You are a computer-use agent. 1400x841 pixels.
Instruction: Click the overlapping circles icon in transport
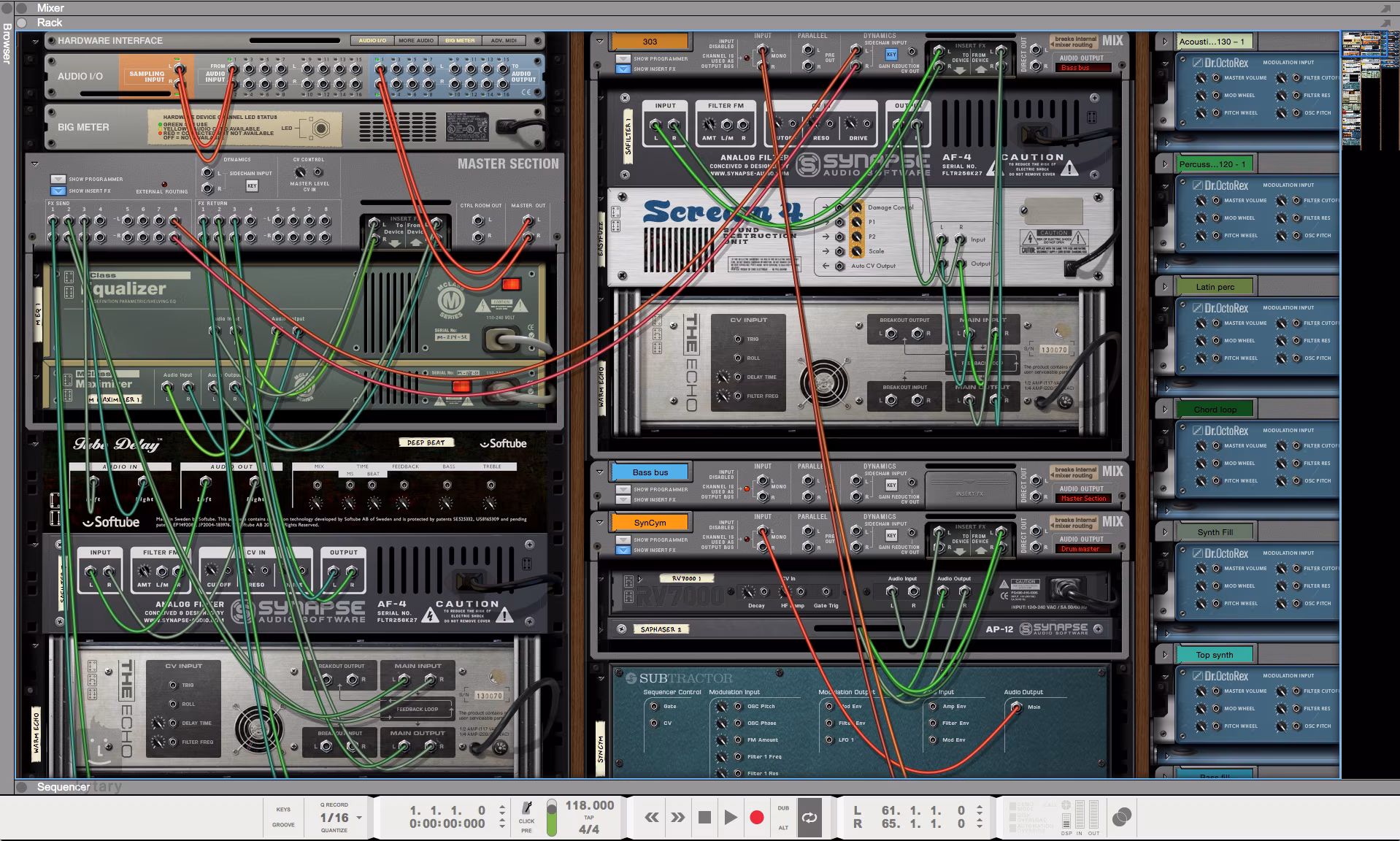pos(1122,818)
